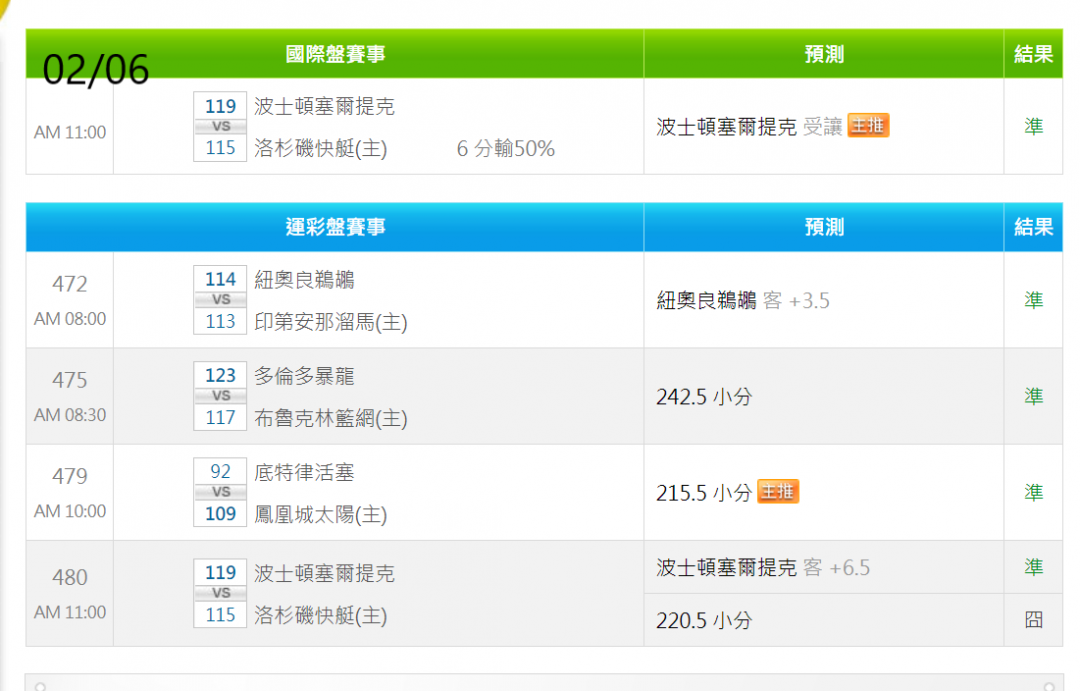1080x691 pixels.
Task: Click the 準 result for game 479
Action: [1033, 492]
